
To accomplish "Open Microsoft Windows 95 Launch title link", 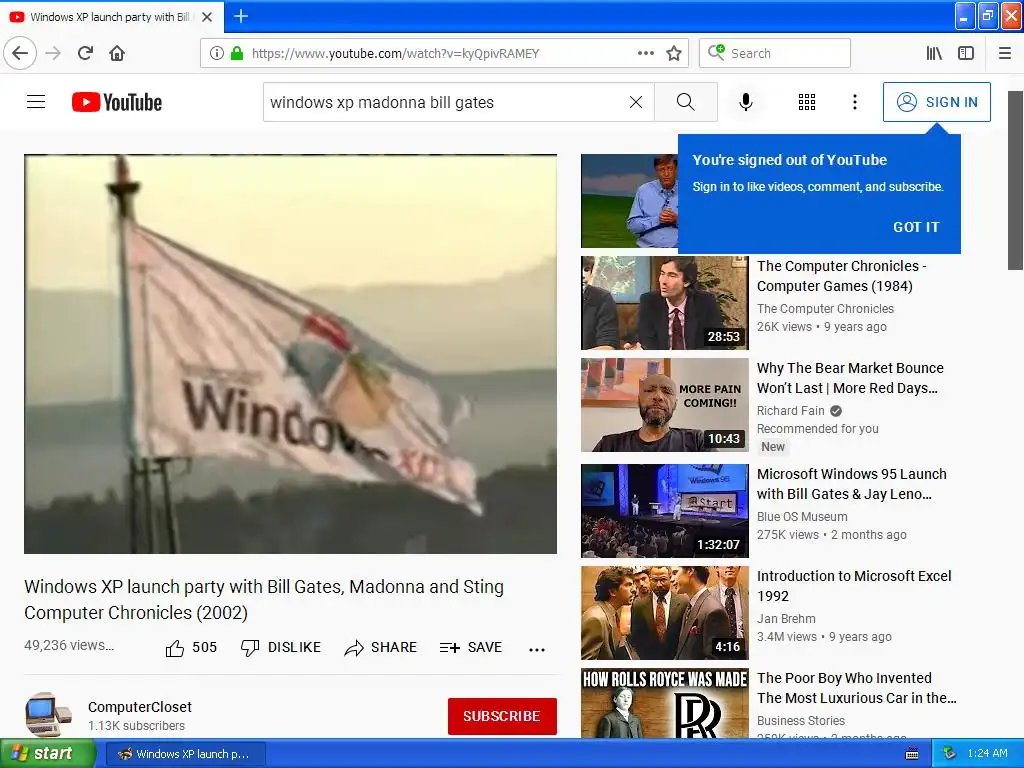I will tap(852, 484).
